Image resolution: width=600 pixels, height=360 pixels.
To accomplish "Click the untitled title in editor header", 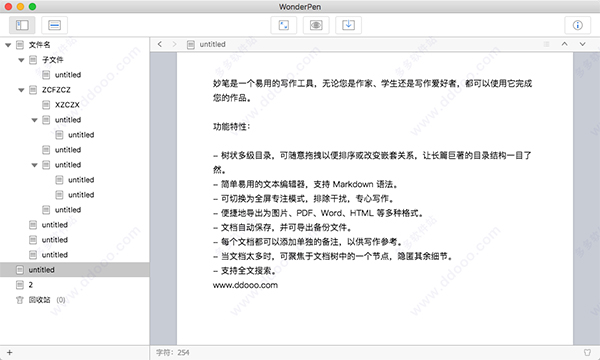I will (x=212, y=44).
